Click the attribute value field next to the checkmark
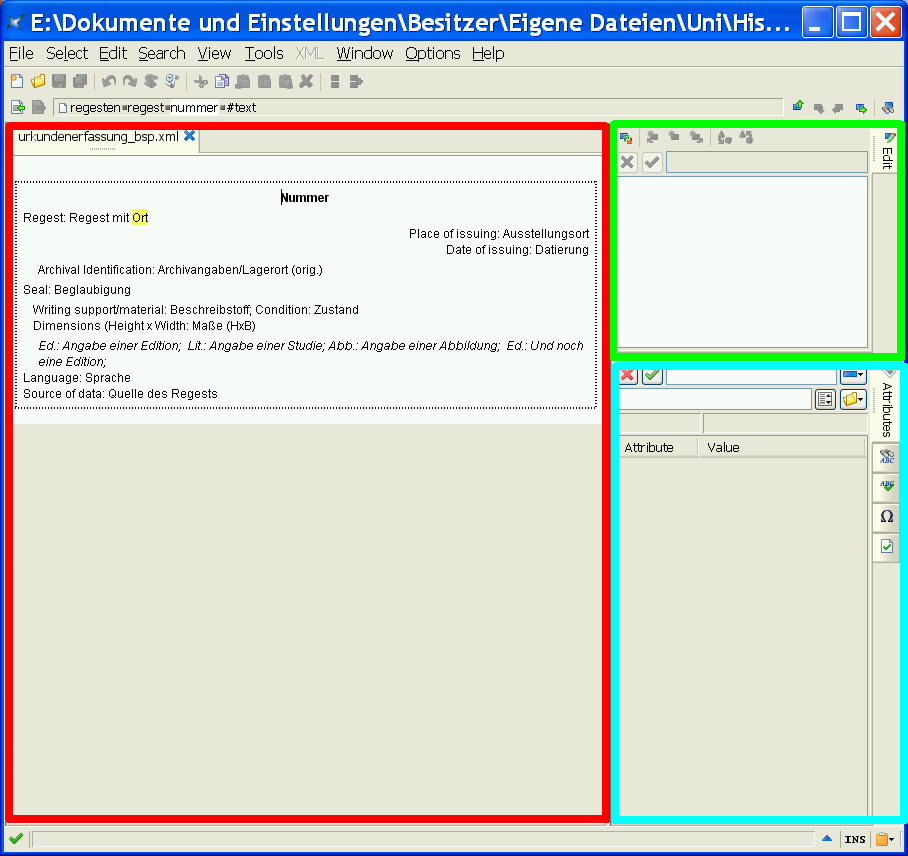 pyautogui.click(x=752, y=376)
